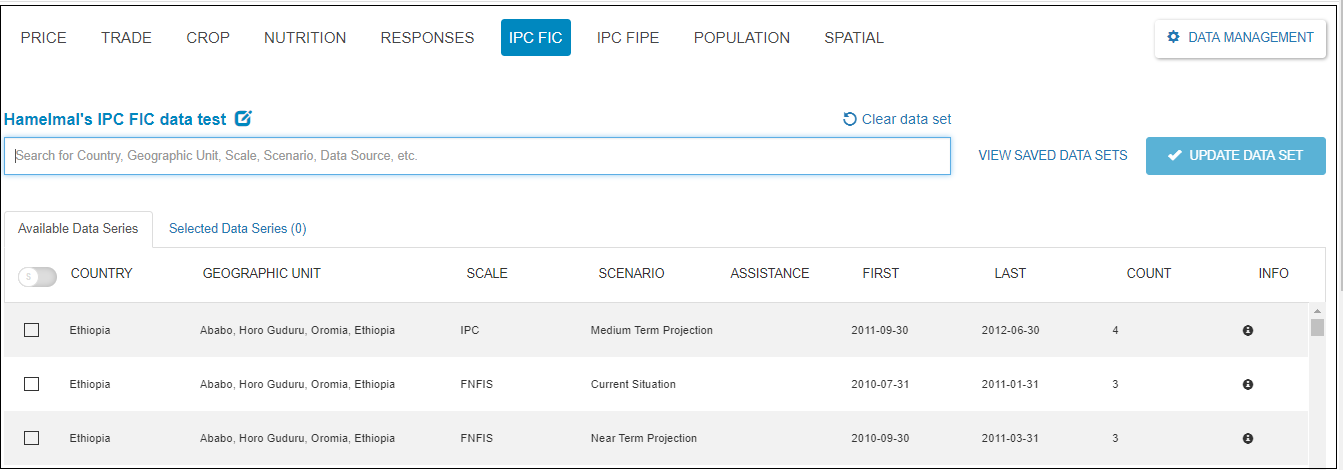Open the Available Data Series tab
Screen dimensions: 1343x470
click(78, 229)
